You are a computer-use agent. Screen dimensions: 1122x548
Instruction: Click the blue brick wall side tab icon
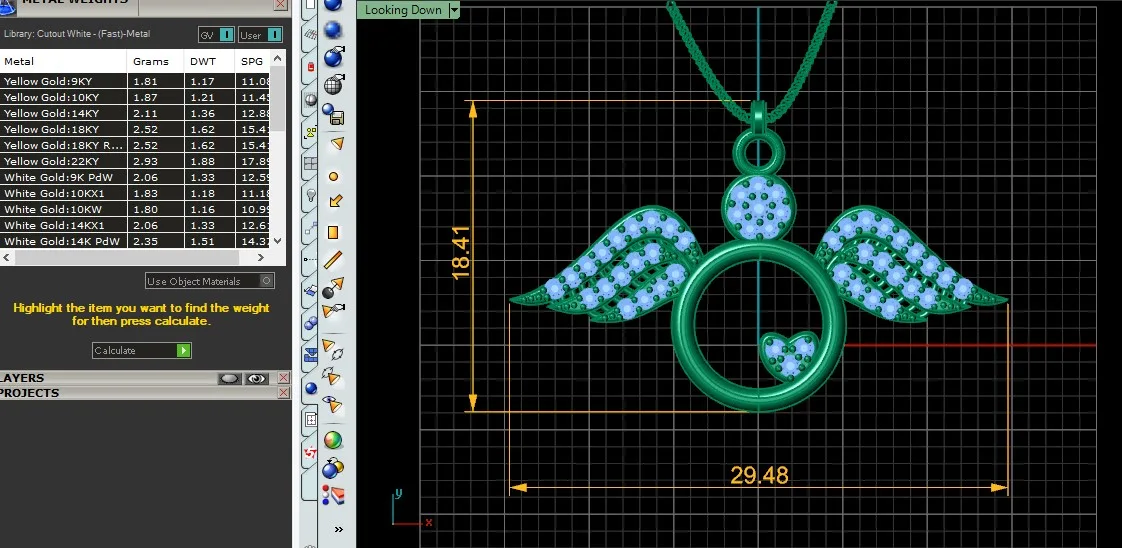coord(311,355)
